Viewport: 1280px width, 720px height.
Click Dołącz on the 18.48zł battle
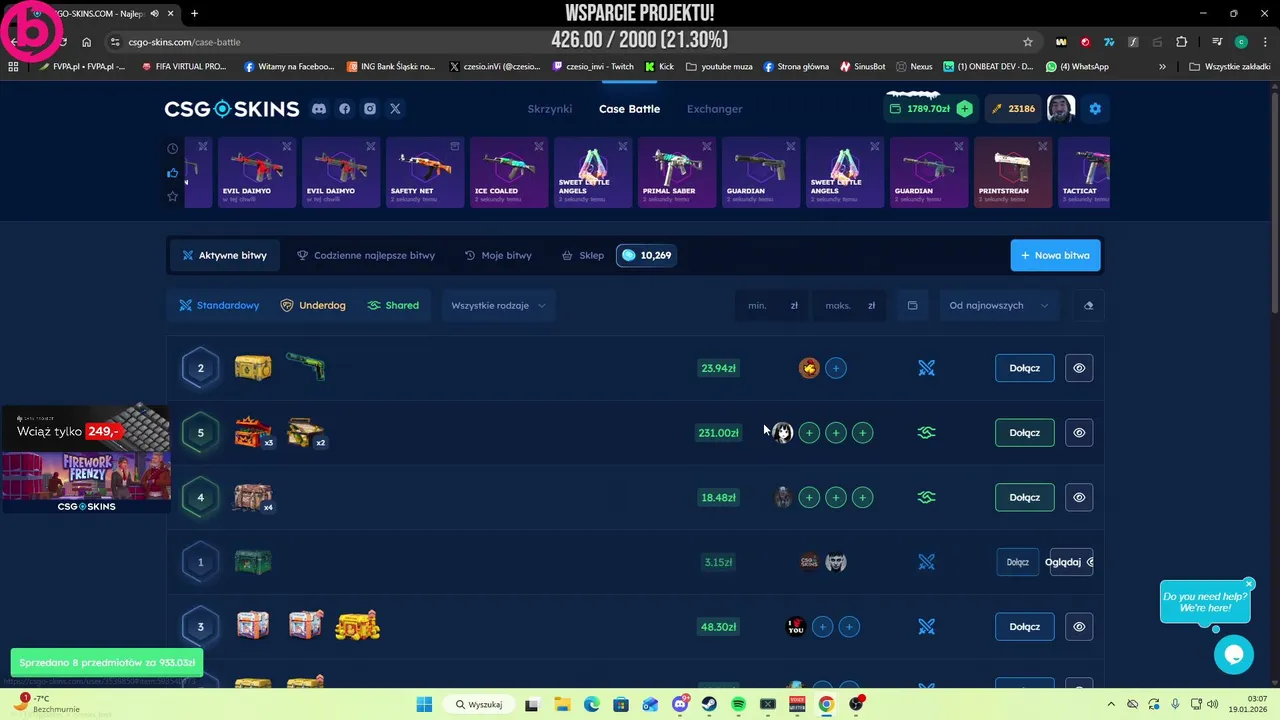click(1024, 497)
